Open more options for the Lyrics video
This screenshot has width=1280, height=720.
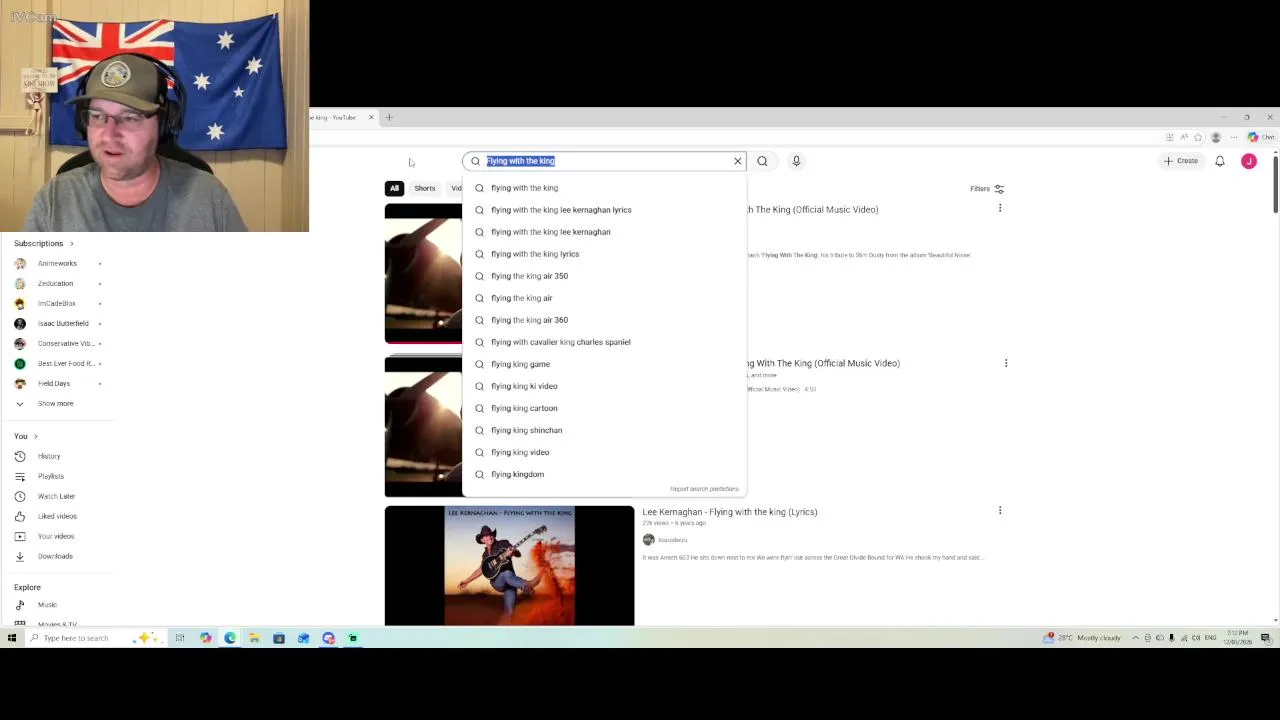point(1000,511)
